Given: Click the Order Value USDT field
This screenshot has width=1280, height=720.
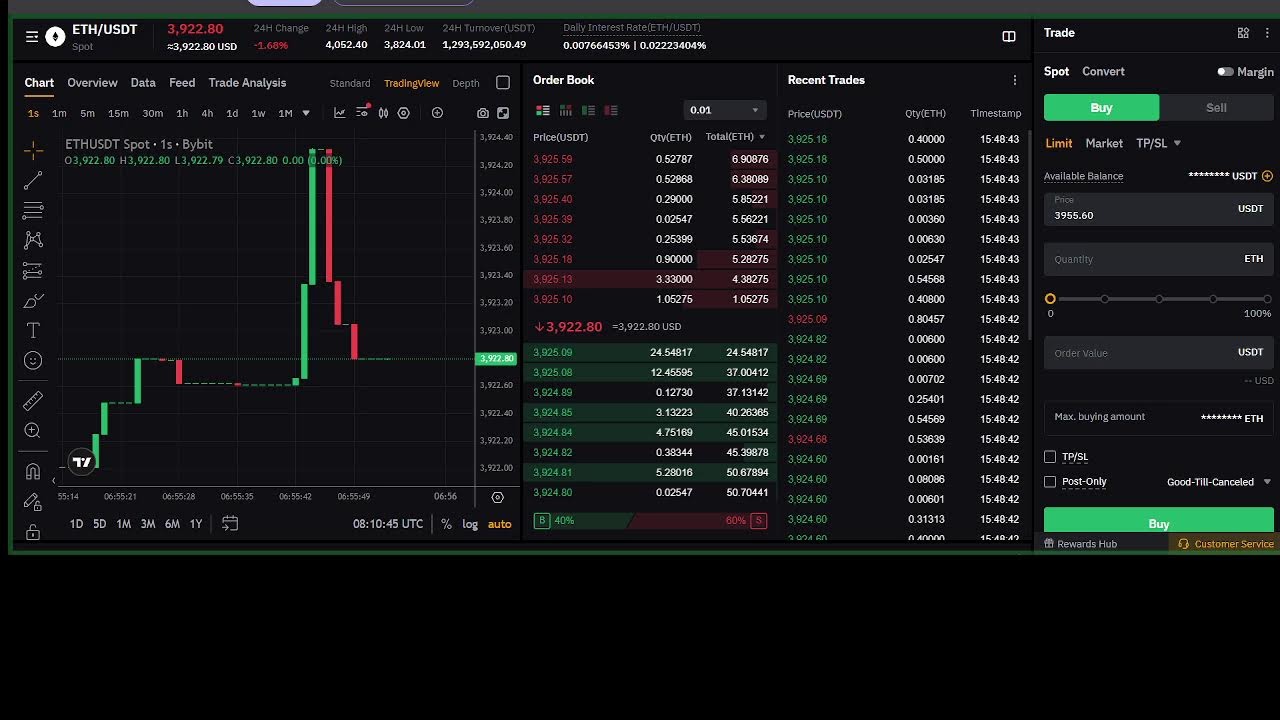Looking at the screenshot, I should [1159, 353].
